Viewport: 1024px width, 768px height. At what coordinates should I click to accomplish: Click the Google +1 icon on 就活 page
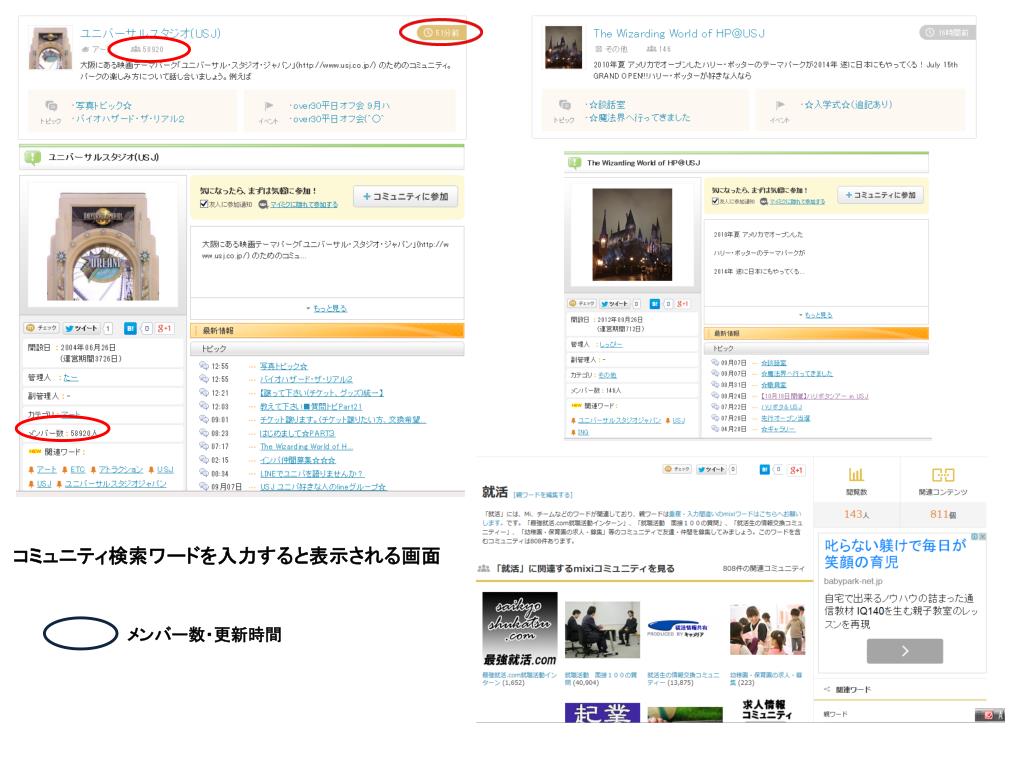coord(797,469)
